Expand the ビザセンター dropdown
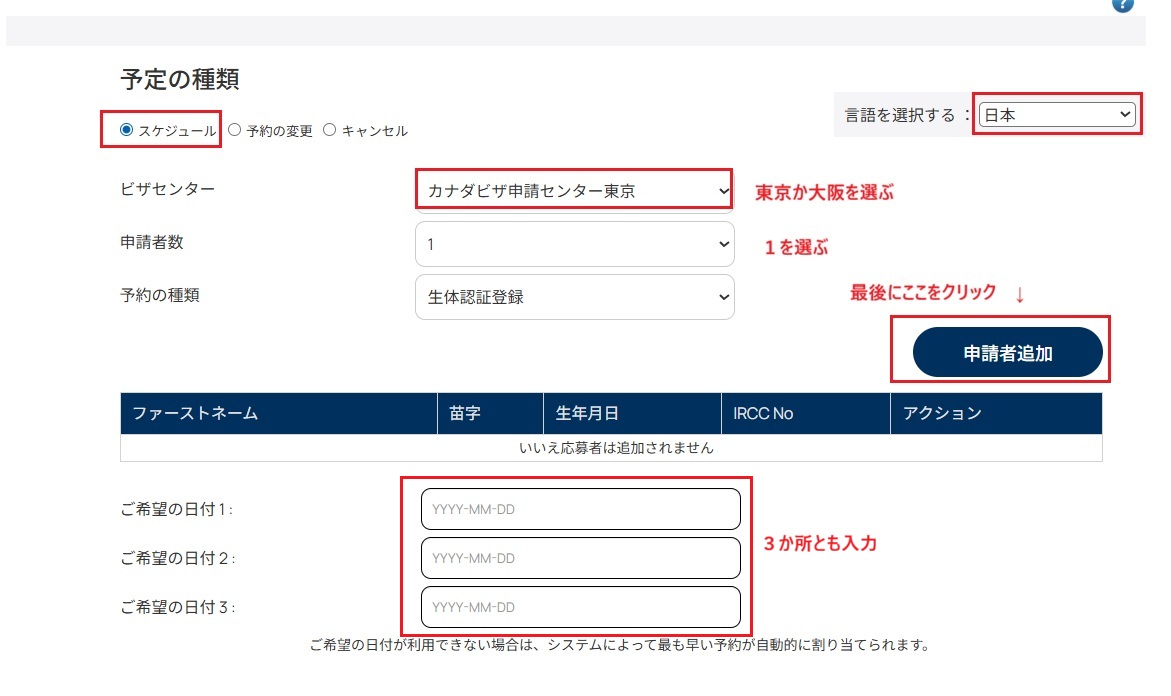1171x696 pixels. pyautogui.click(x=574, y=190)
